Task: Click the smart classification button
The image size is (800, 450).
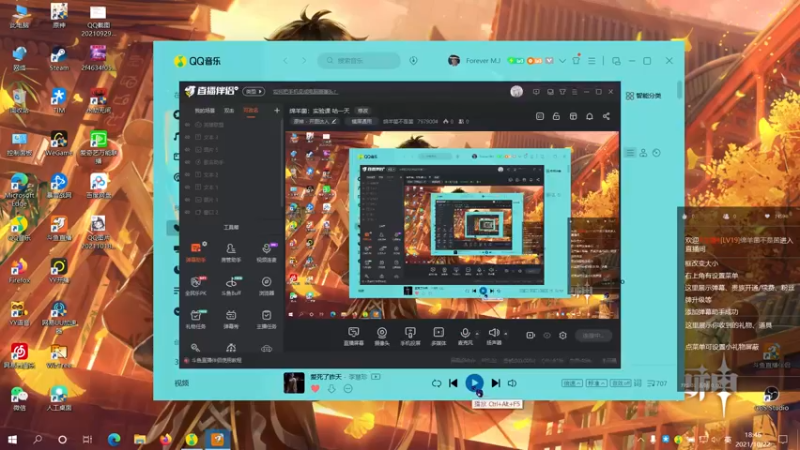Action: (x=643, y=96)
